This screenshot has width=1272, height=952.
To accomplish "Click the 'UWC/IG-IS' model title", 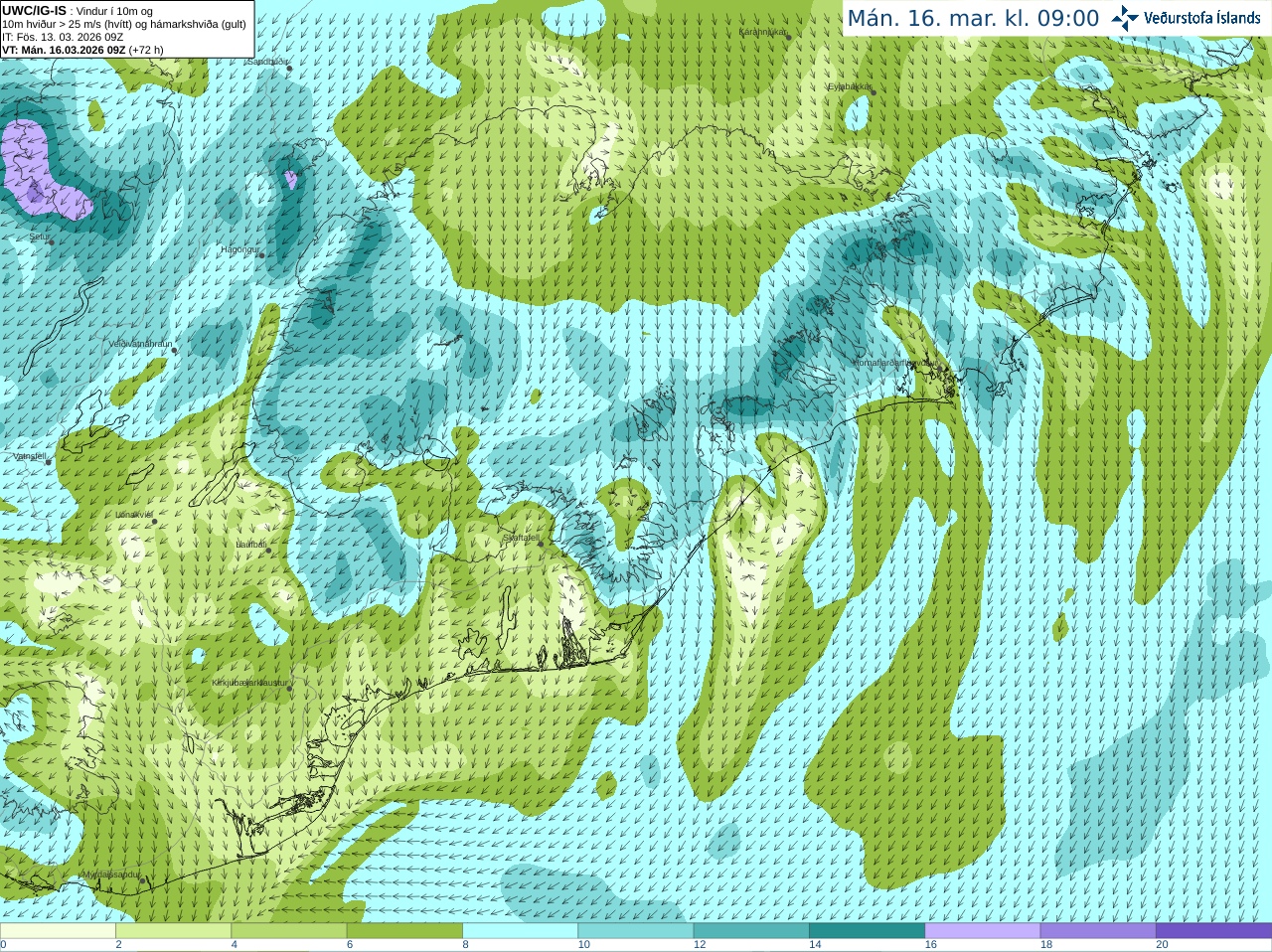I will 34,10.
